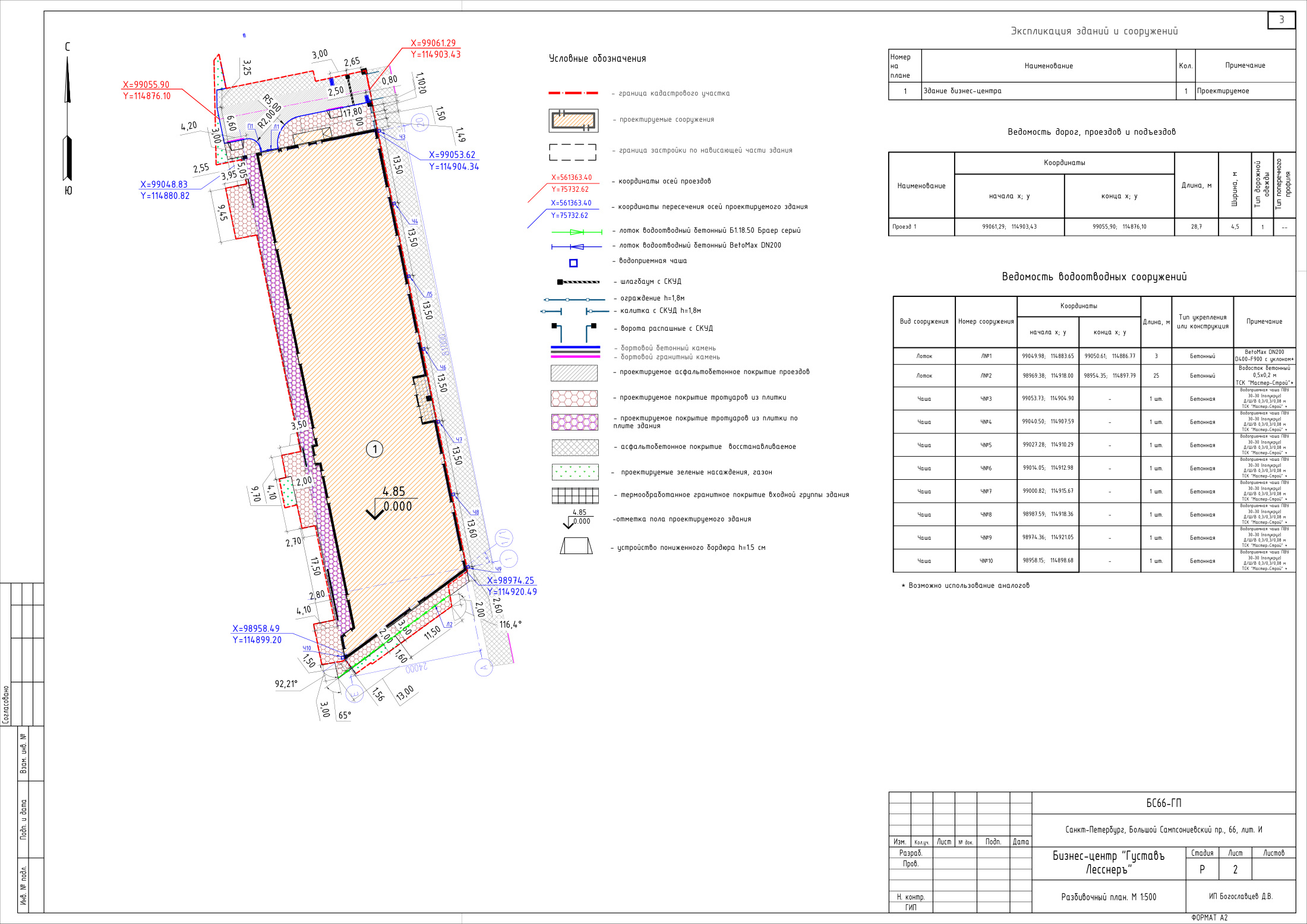Click the ИП Богославцев Д.В. title block cell
Screen dimensions: 1307x924
pos(1240,896)
